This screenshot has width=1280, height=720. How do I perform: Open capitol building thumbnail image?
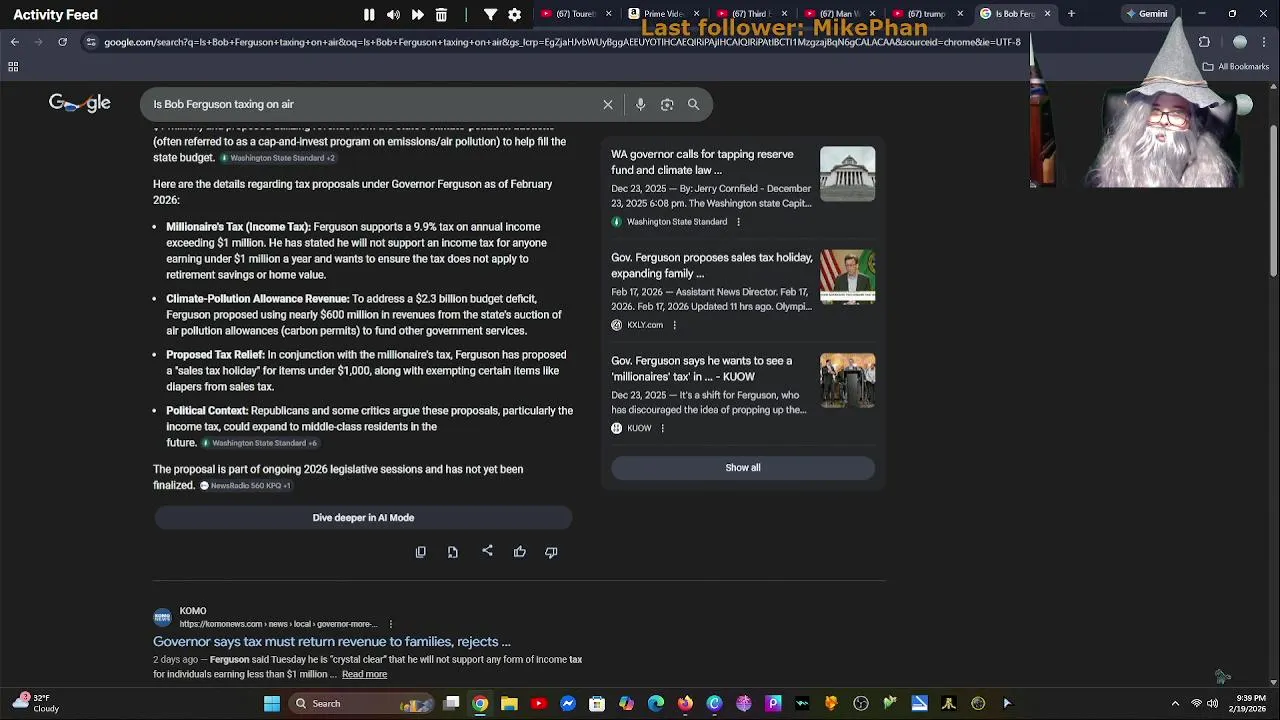click(847, 174)
